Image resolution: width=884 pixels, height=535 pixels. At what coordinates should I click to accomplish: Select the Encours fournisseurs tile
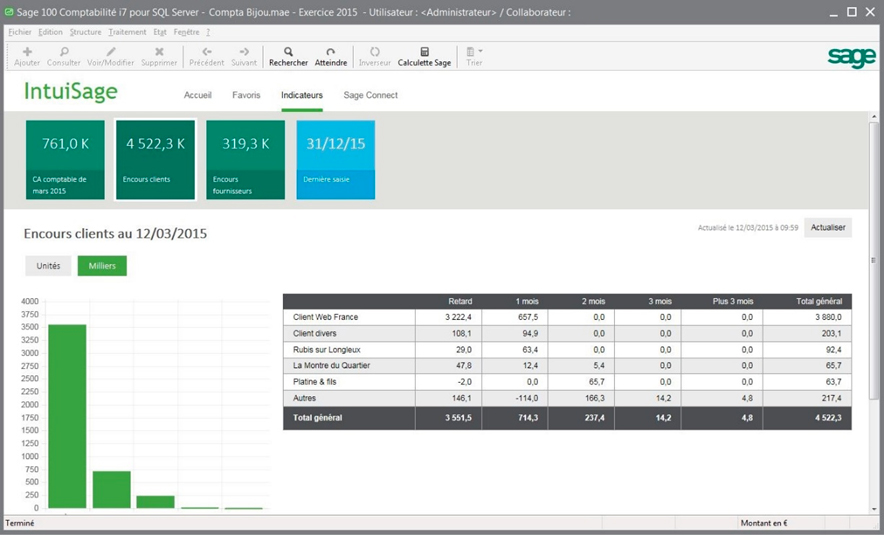click(245, 160)
